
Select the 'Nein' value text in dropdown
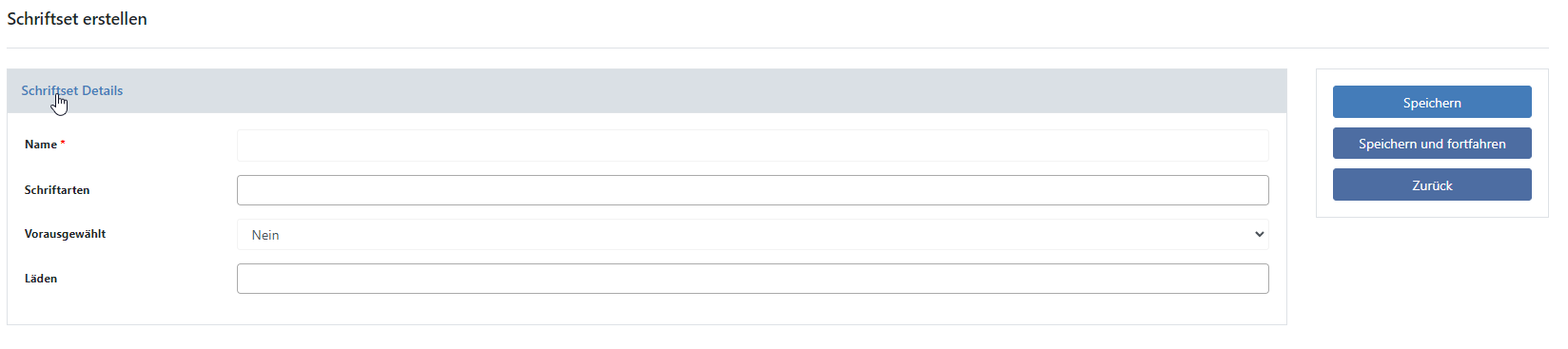[265, 235]
